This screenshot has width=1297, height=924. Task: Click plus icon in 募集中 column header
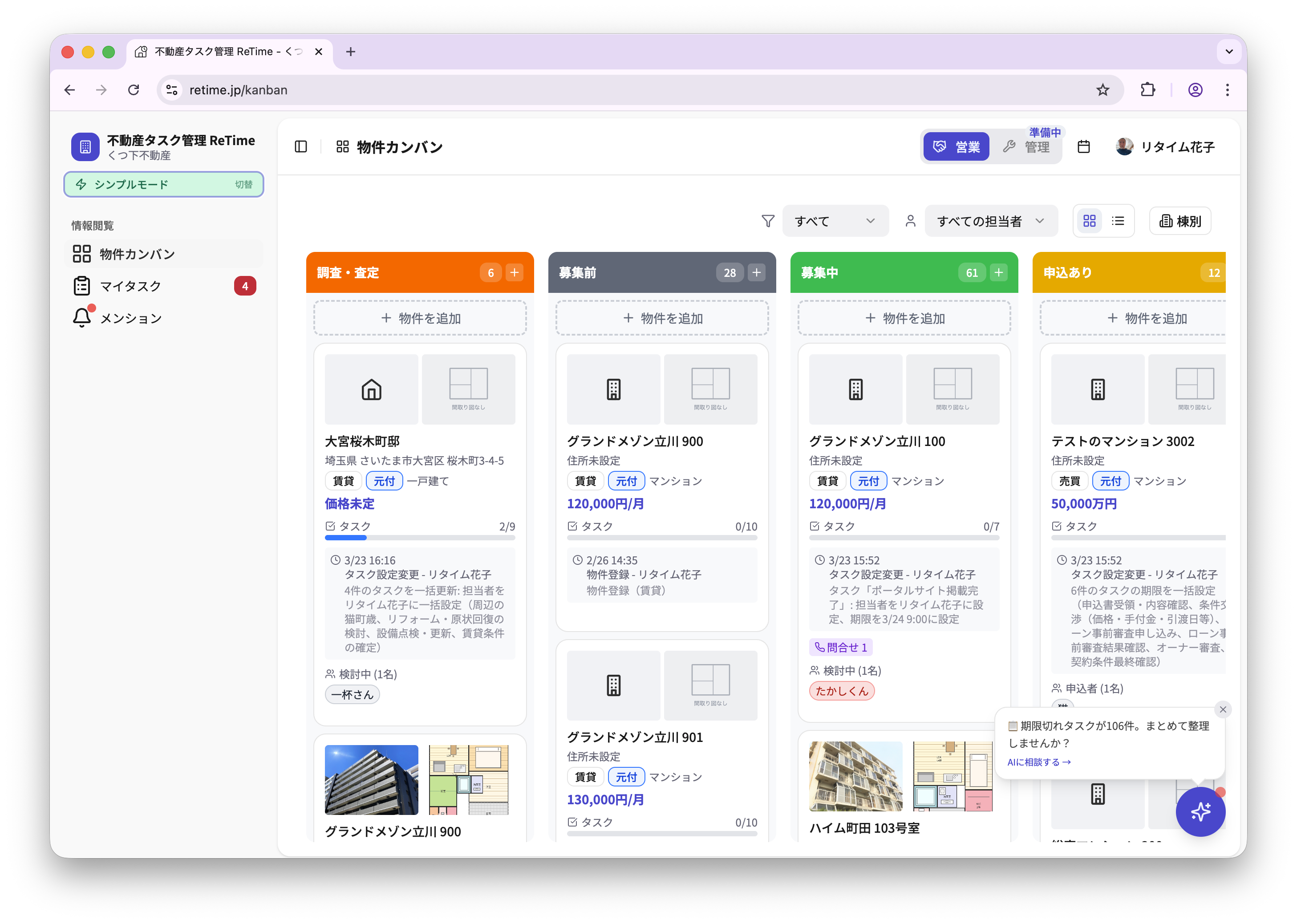coord(998,272)
